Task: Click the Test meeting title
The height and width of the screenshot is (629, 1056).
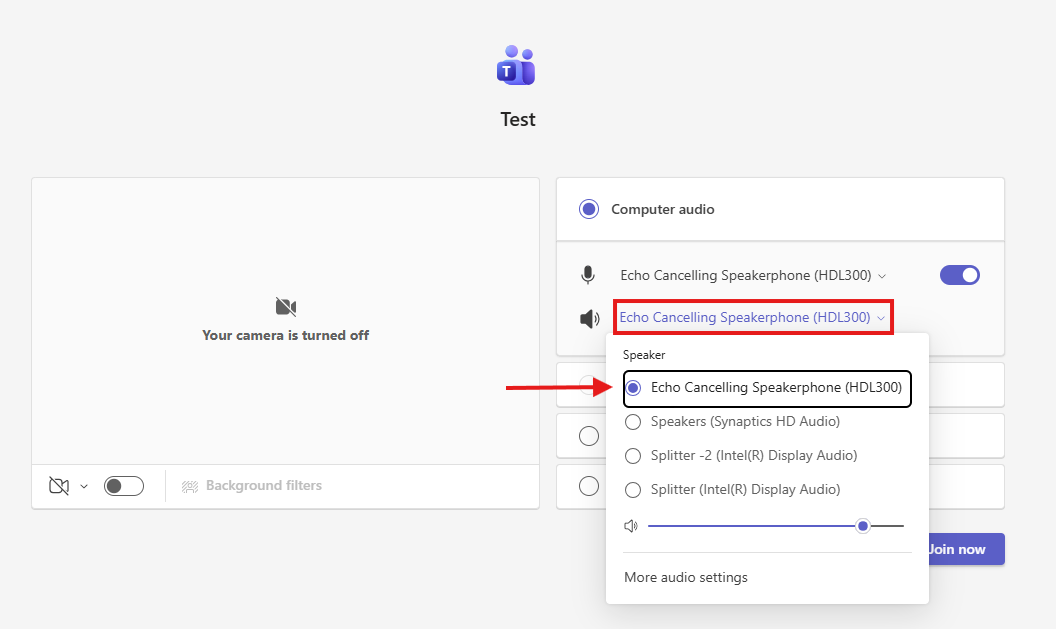Action: pyautogui.click(x=518, y=120)
